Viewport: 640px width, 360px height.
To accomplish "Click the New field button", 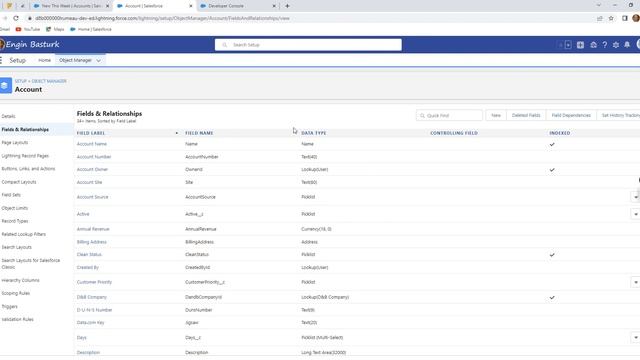I will [x=496, y=116].
